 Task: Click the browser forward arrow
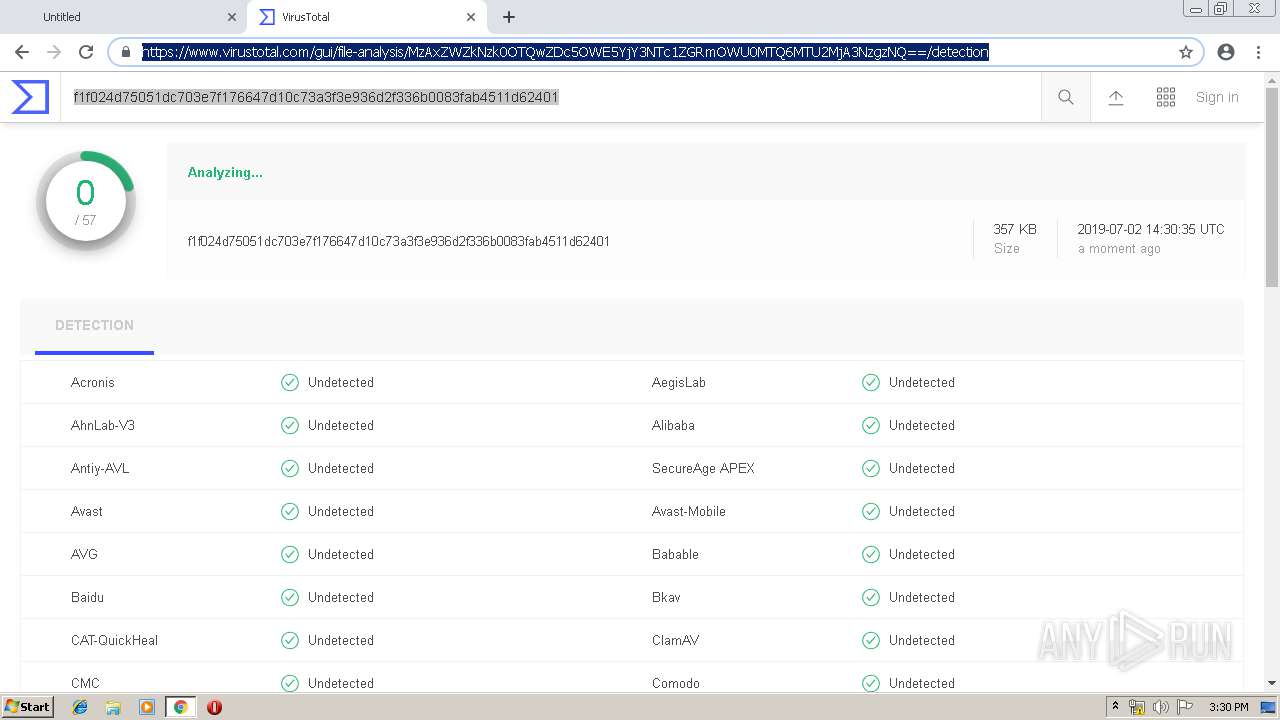(x=54, y=52)
